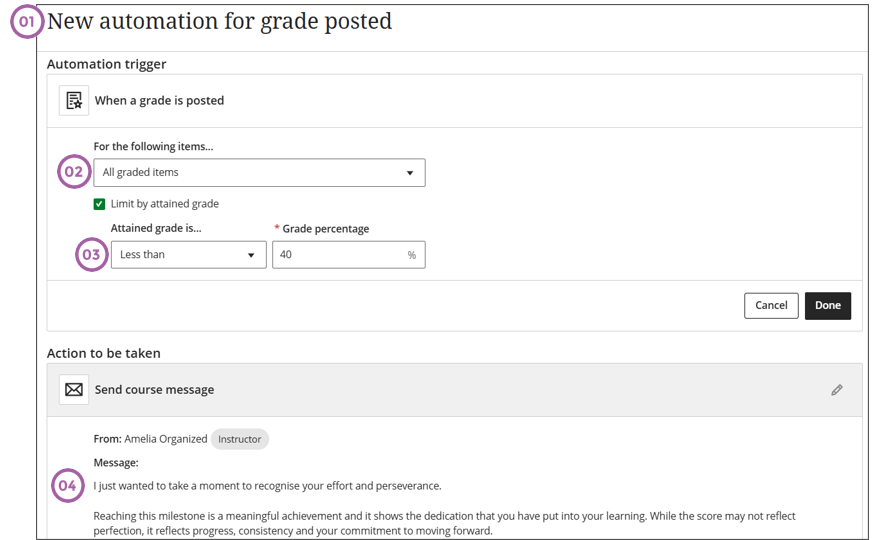Click the circled 02 callout marker
This screenshot has width=873, height=540.
(74, 172)
